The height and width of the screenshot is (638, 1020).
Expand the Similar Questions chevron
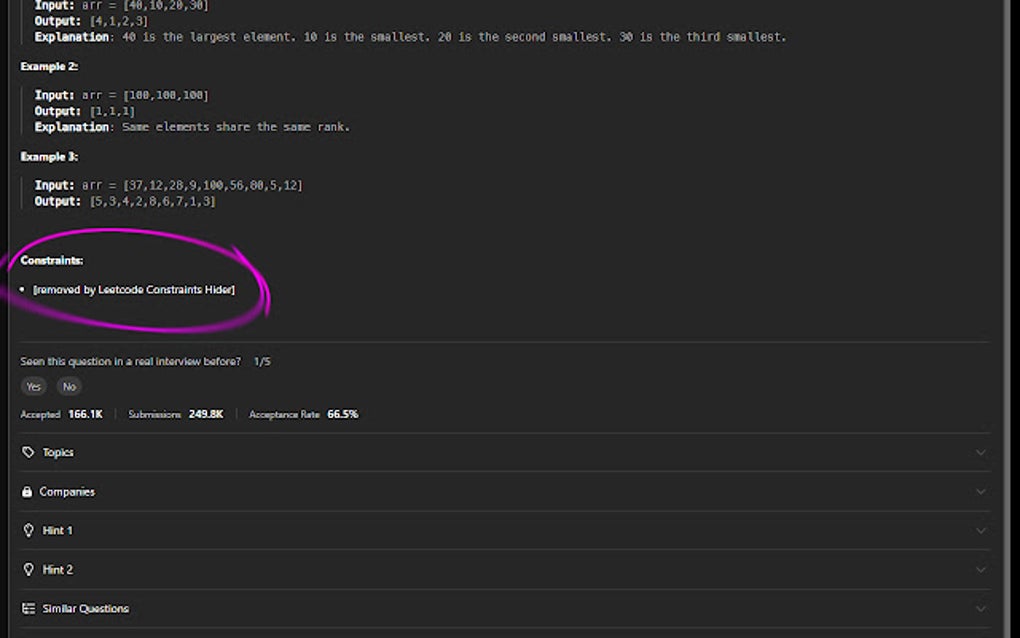point(981,608)
